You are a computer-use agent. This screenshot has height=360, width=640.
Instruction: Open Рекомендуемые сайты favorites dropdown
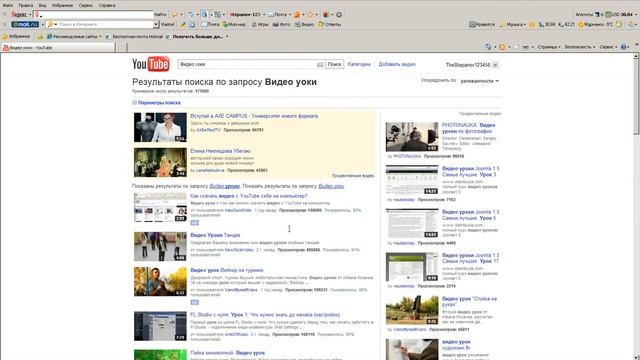point(74,37)
